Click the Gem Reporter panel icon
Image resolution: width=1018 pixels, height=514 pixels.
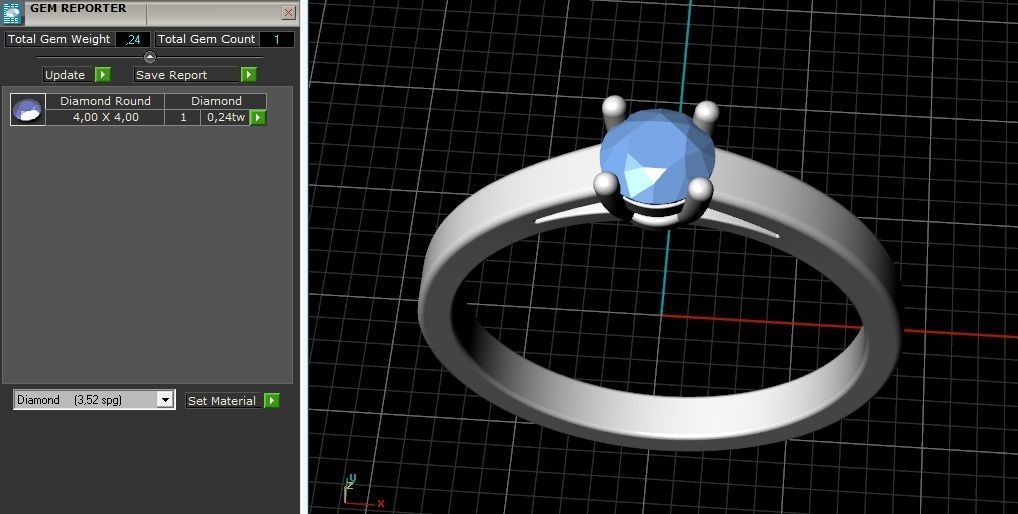click(13, 13)
